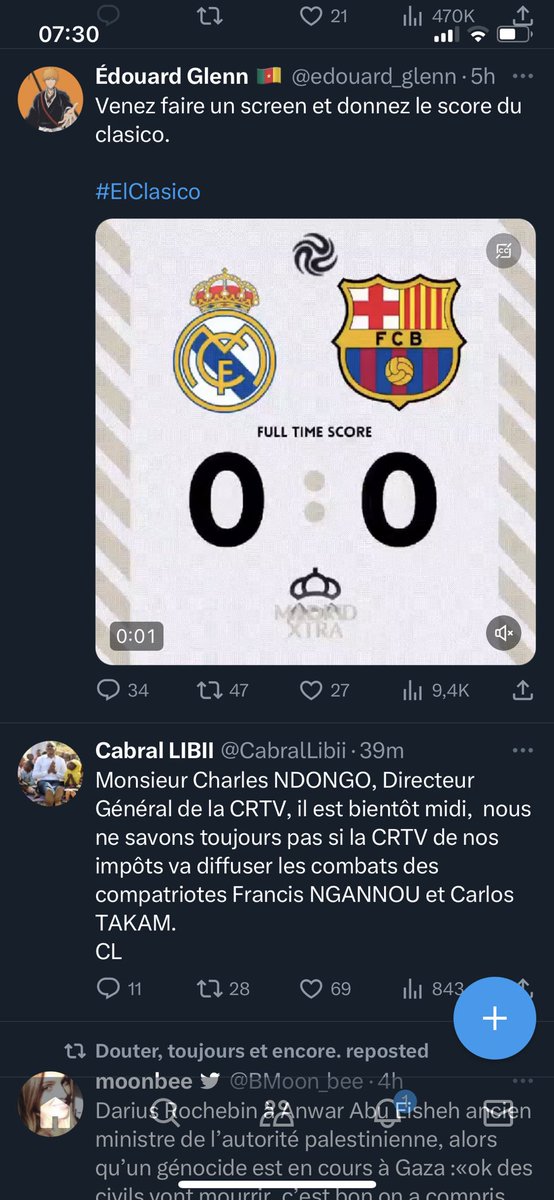Open Cabral LIBII's profile picture

pyautogui.click(x=51, y=773)
